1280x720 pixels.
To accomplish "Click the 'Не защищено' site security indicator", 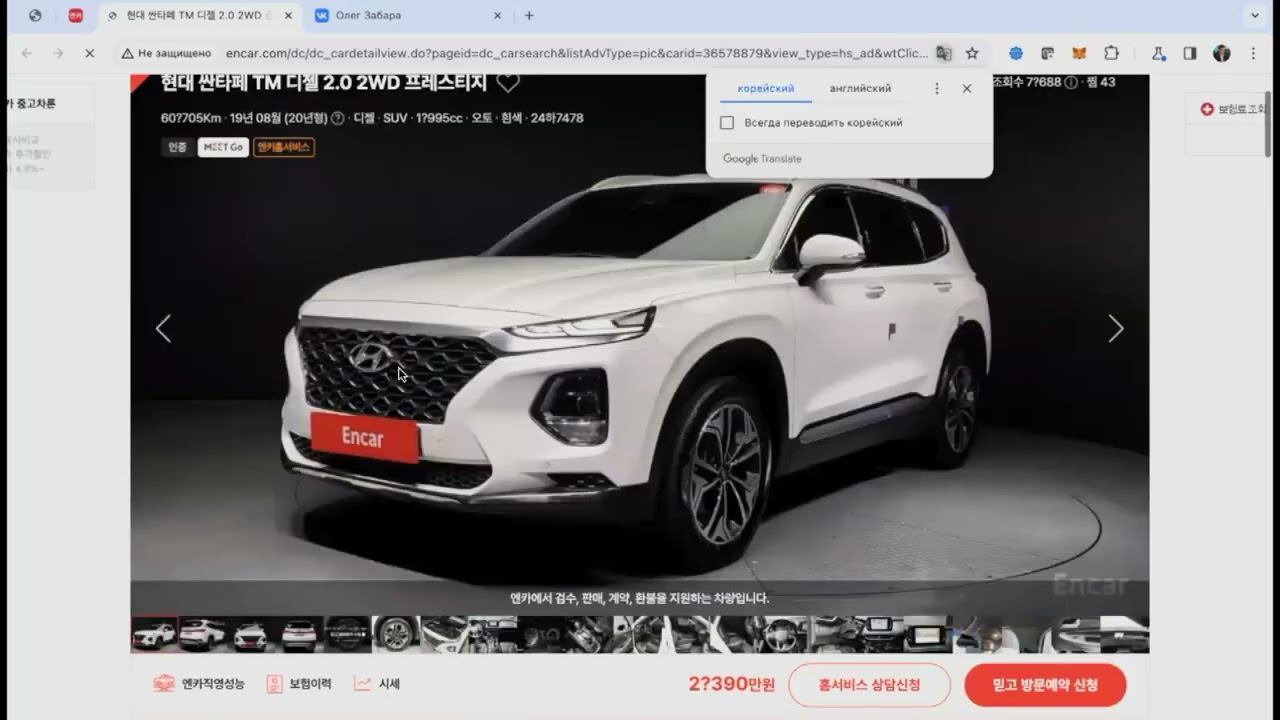I will pyautogui.click(x=165, y=53).
